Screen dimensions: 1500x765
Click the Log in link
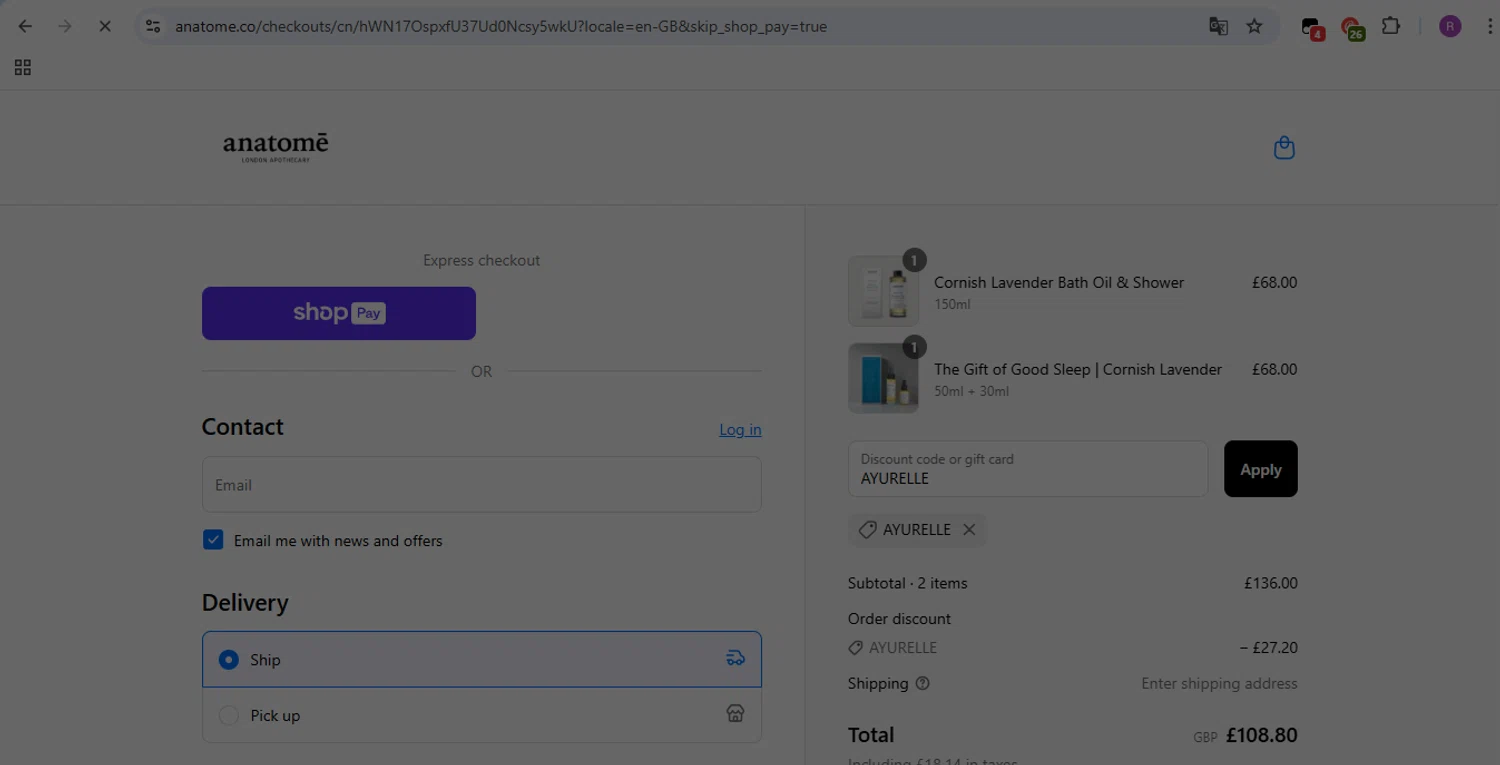[x=740, y=429]
